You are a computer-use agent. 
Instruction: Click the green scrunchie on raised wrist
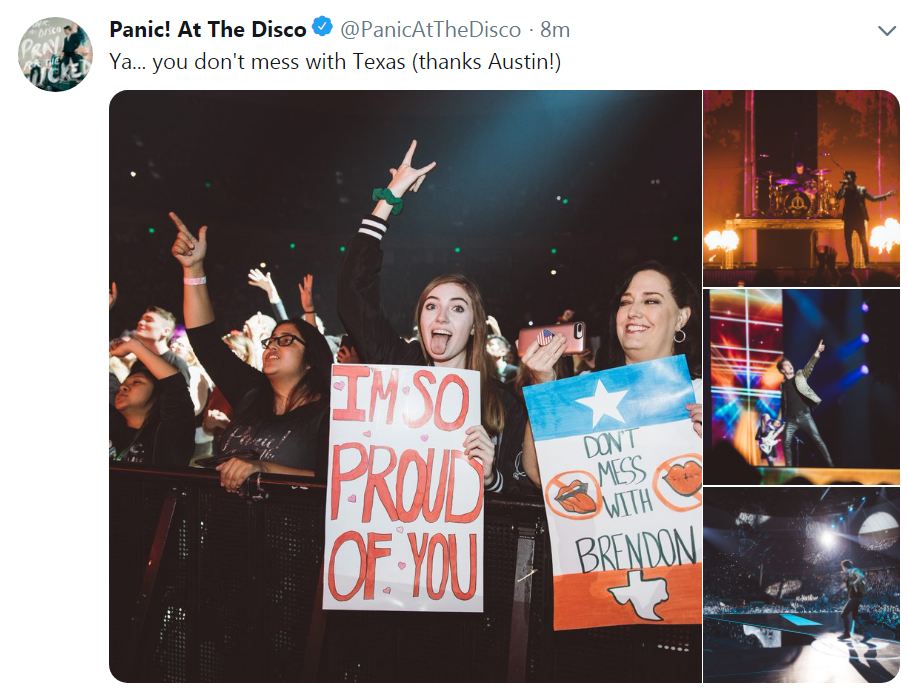tap(387, 200)
